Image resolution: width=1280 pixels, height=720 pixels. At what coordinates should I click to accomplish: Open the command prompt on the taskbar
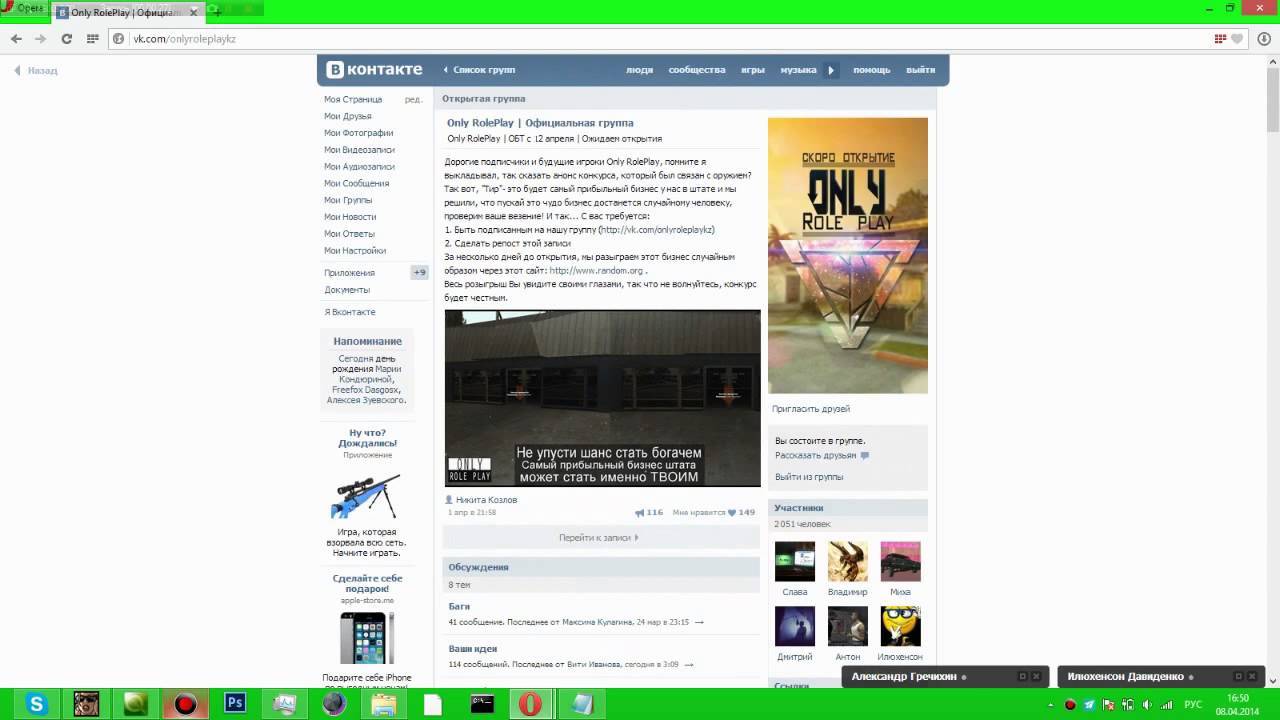pyautogui.click(x=482, y=704)
